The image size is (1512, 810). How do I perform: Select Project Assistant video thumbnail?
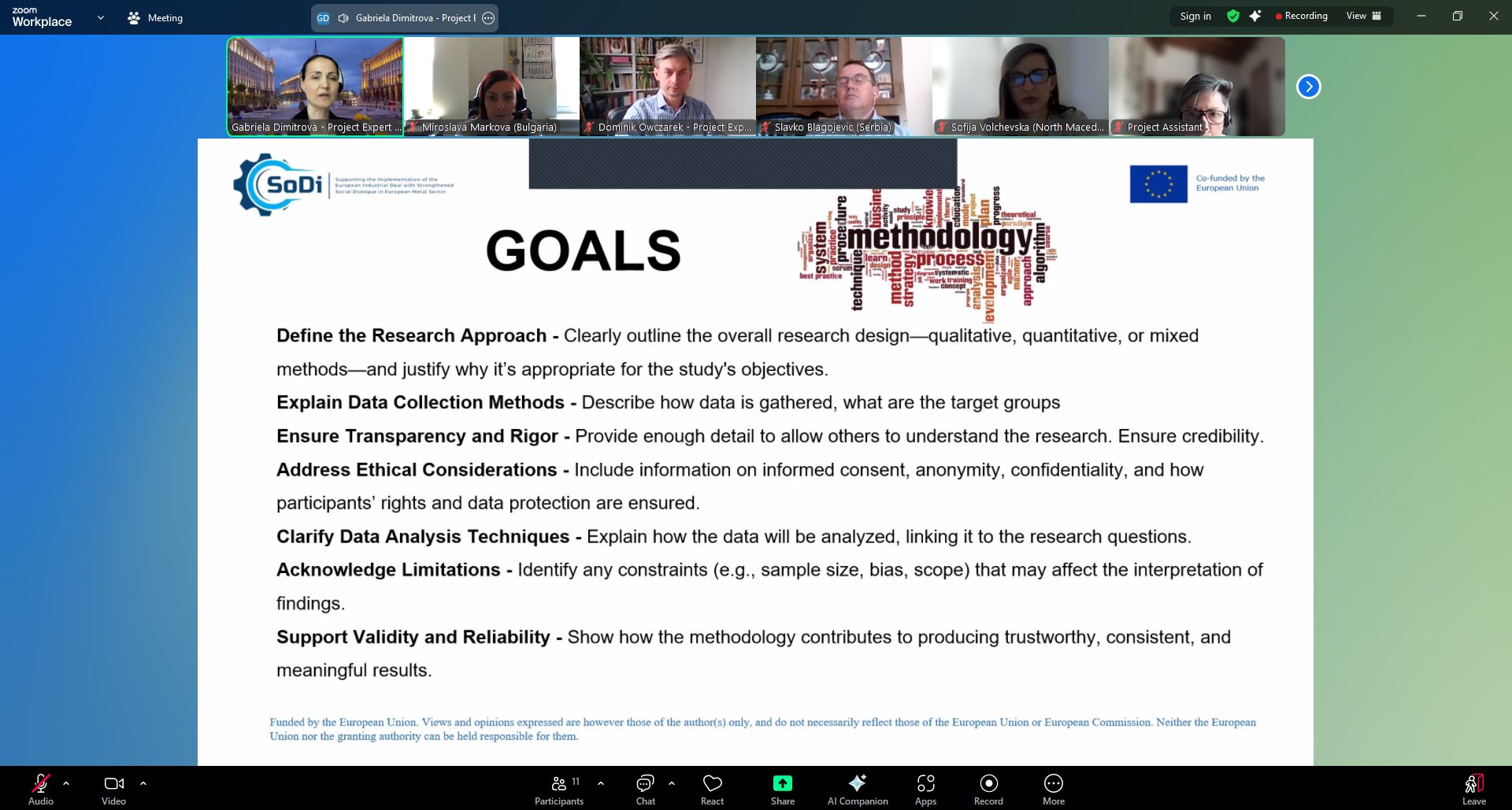coord(1197,87)
